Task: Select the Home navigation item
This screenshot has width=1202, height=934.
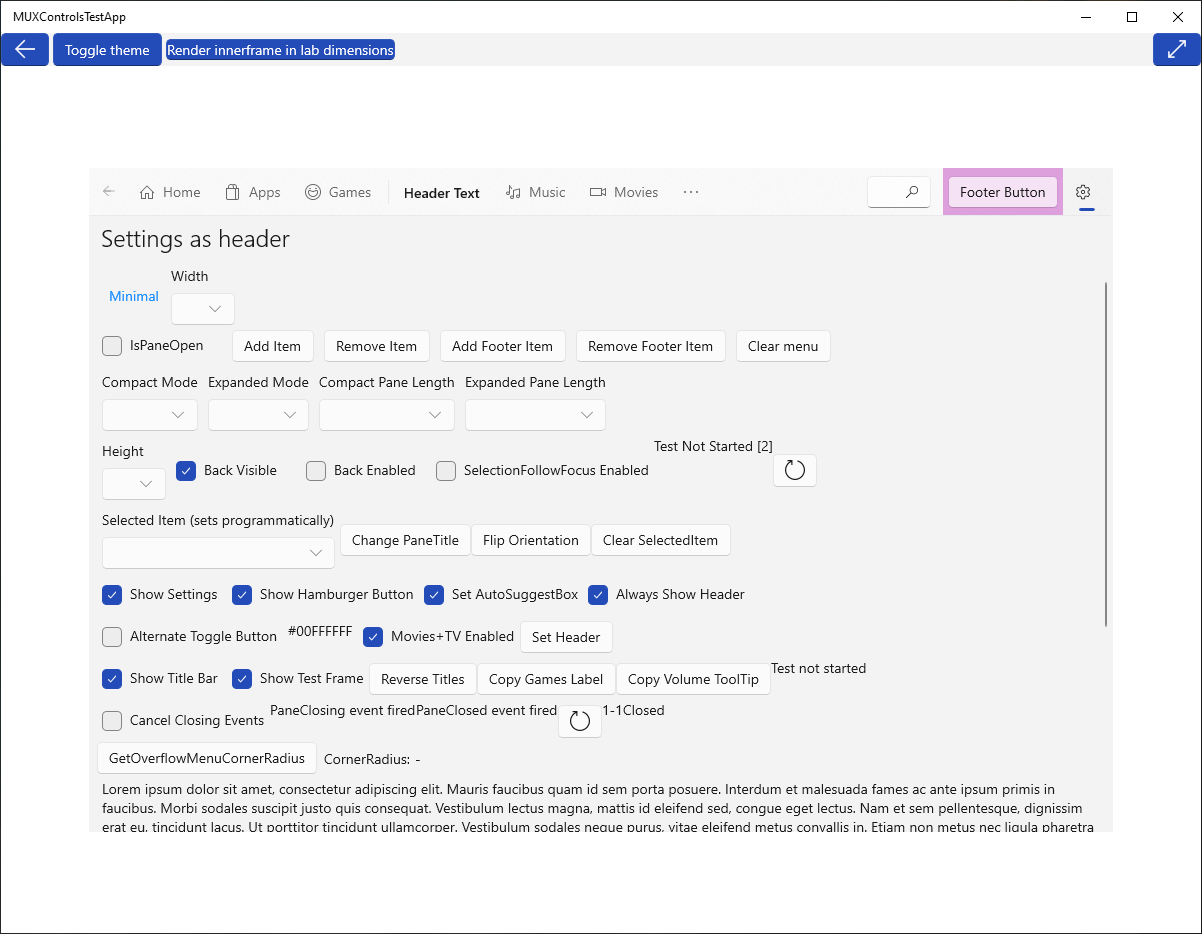Action: pyautogui.click(x=169, y=192)
